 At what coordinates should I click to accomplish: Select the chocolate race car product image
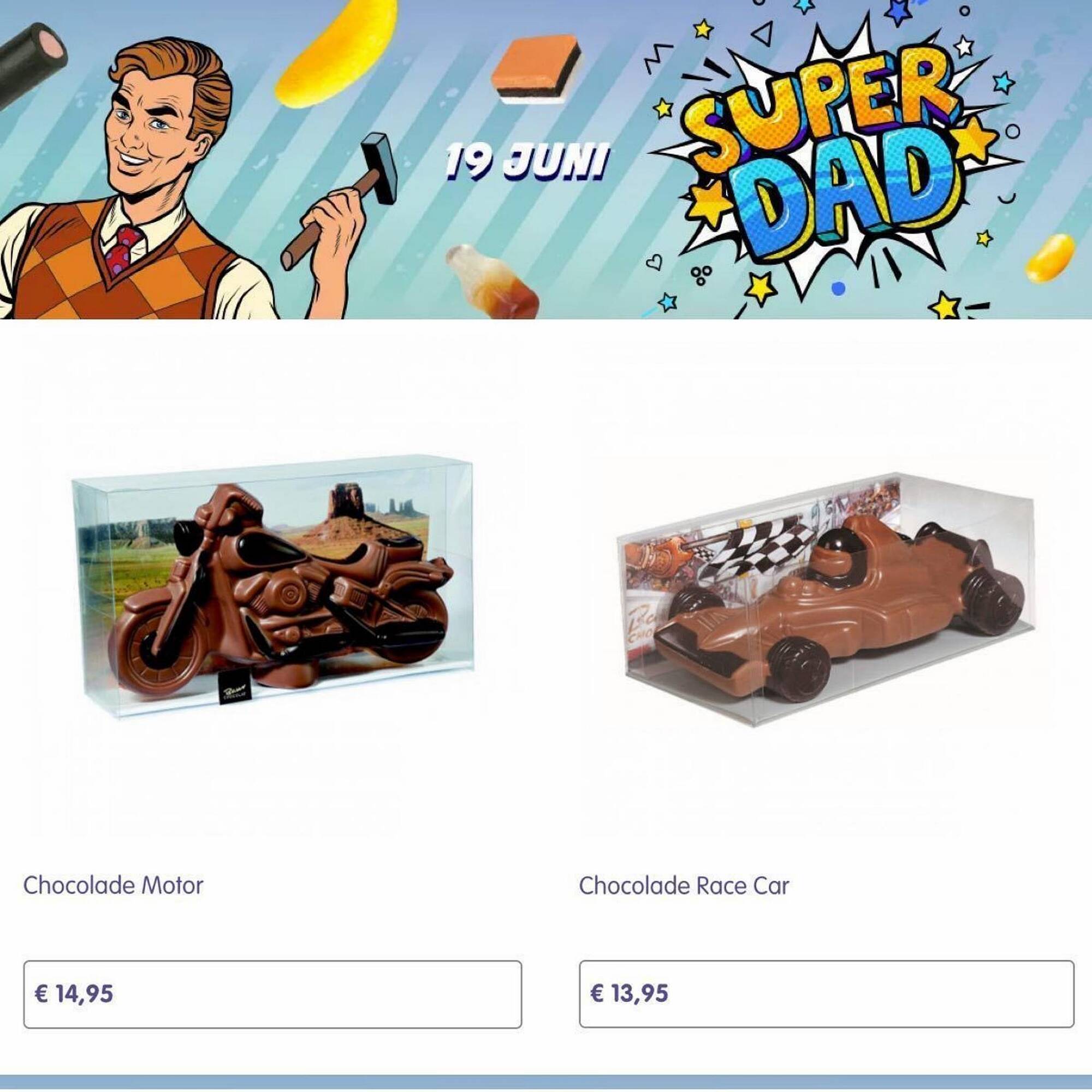[825, 599]
